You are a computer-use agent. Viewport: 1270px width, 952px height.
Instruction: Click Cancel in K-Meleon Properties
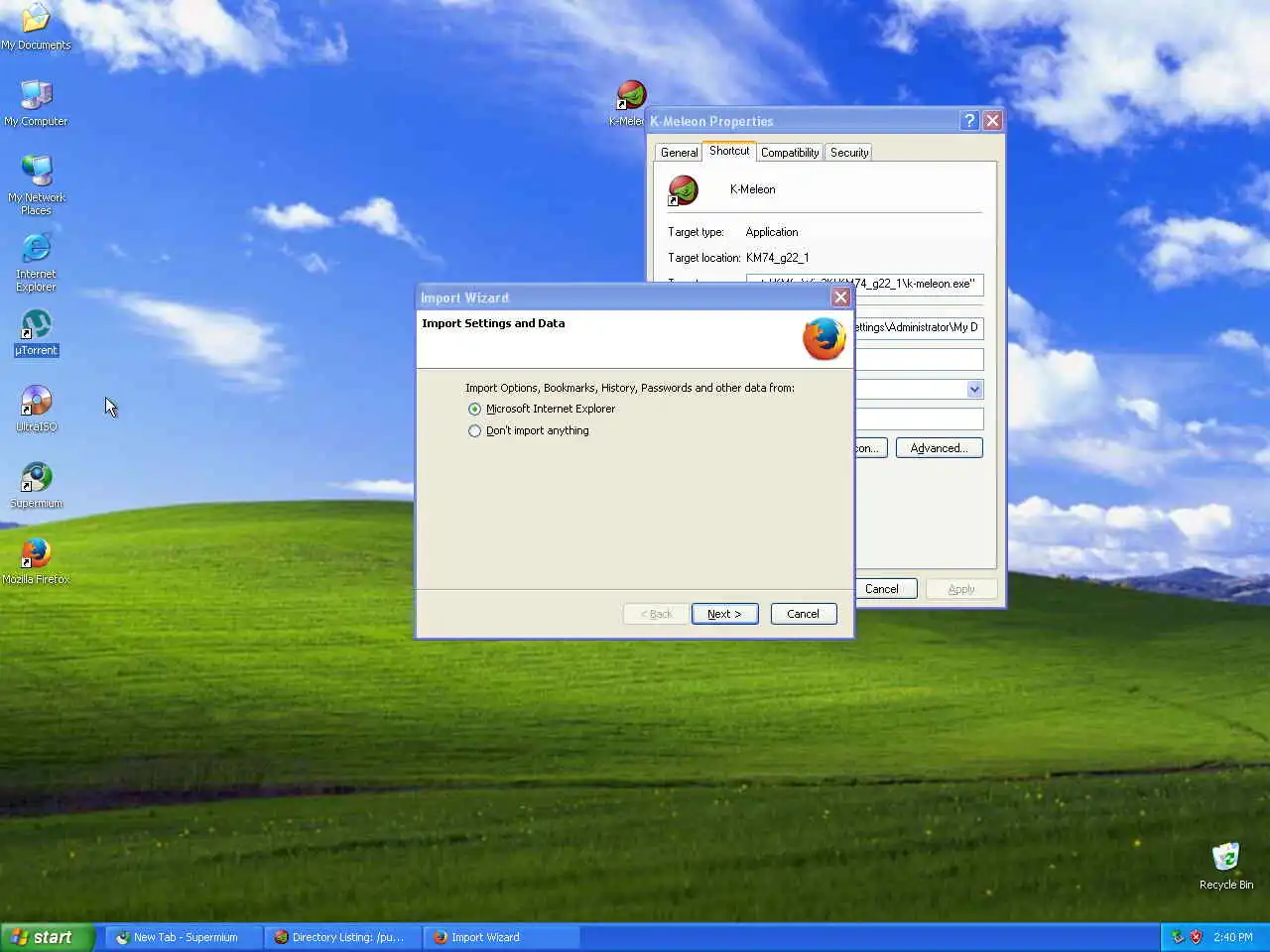885,589
